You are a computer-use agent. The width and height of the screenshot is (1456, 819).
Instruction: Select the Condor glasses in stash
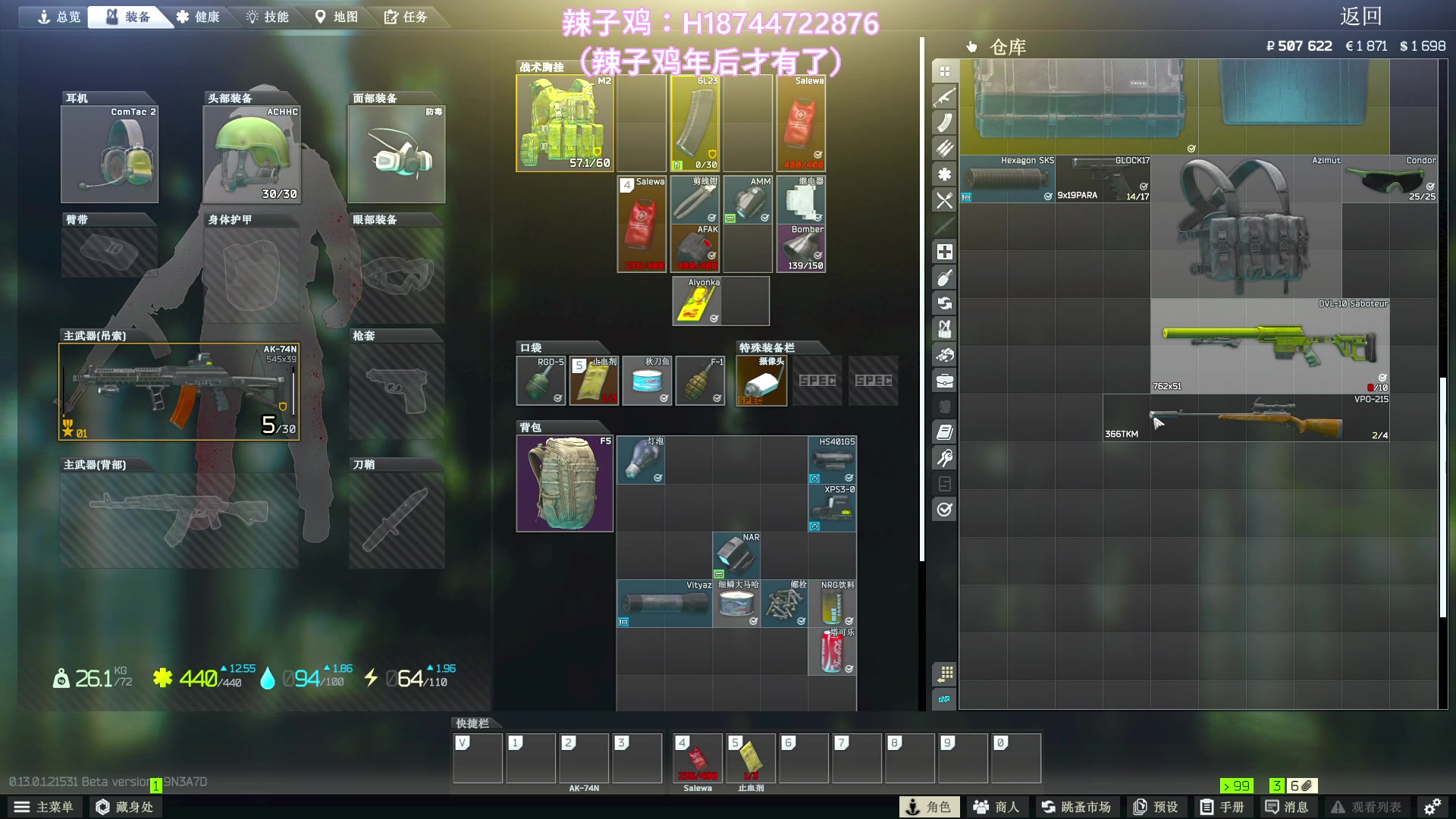pyautogui.click(x=1390, y=179)
